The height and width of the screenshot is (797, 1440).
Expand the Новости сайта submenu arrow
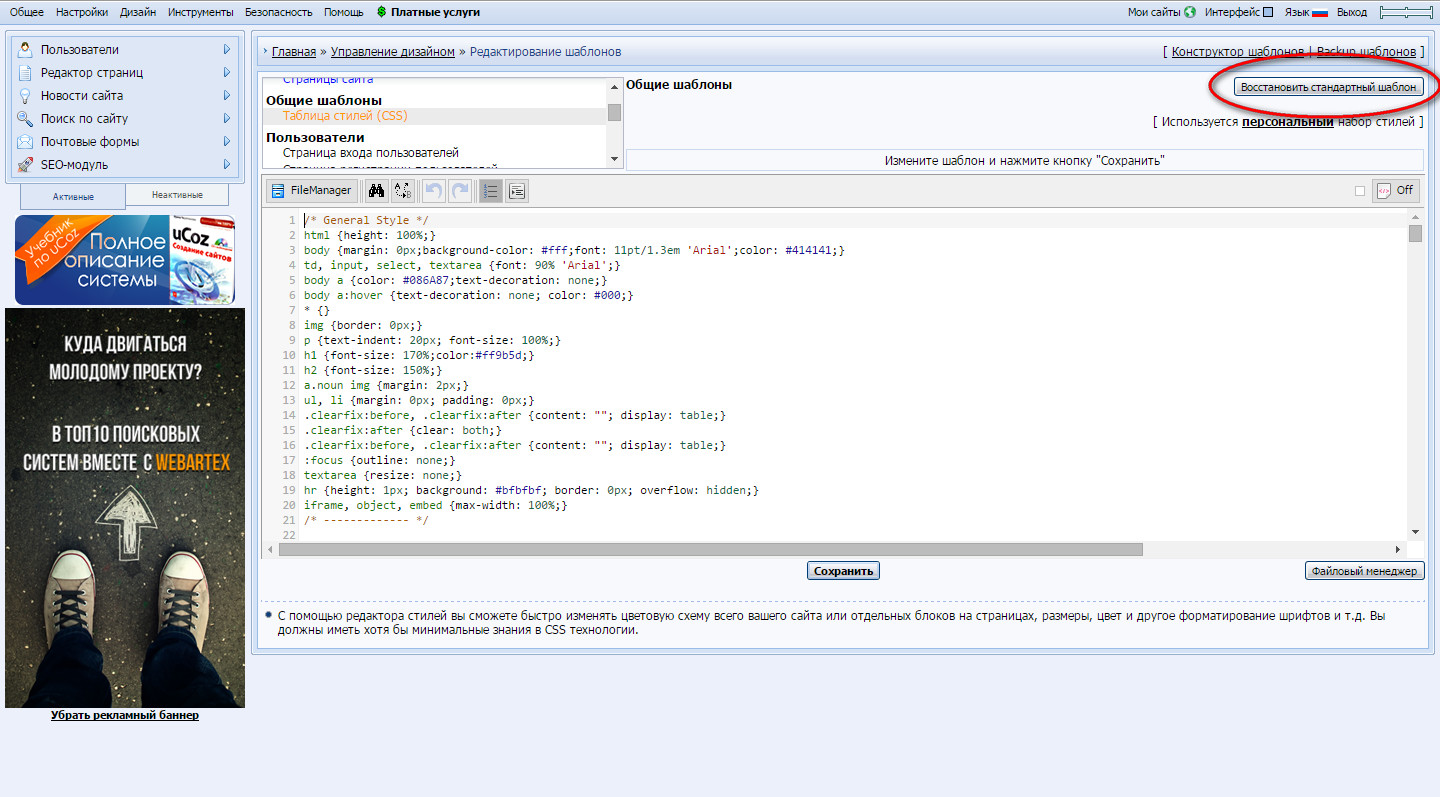(x=227, y=95)
